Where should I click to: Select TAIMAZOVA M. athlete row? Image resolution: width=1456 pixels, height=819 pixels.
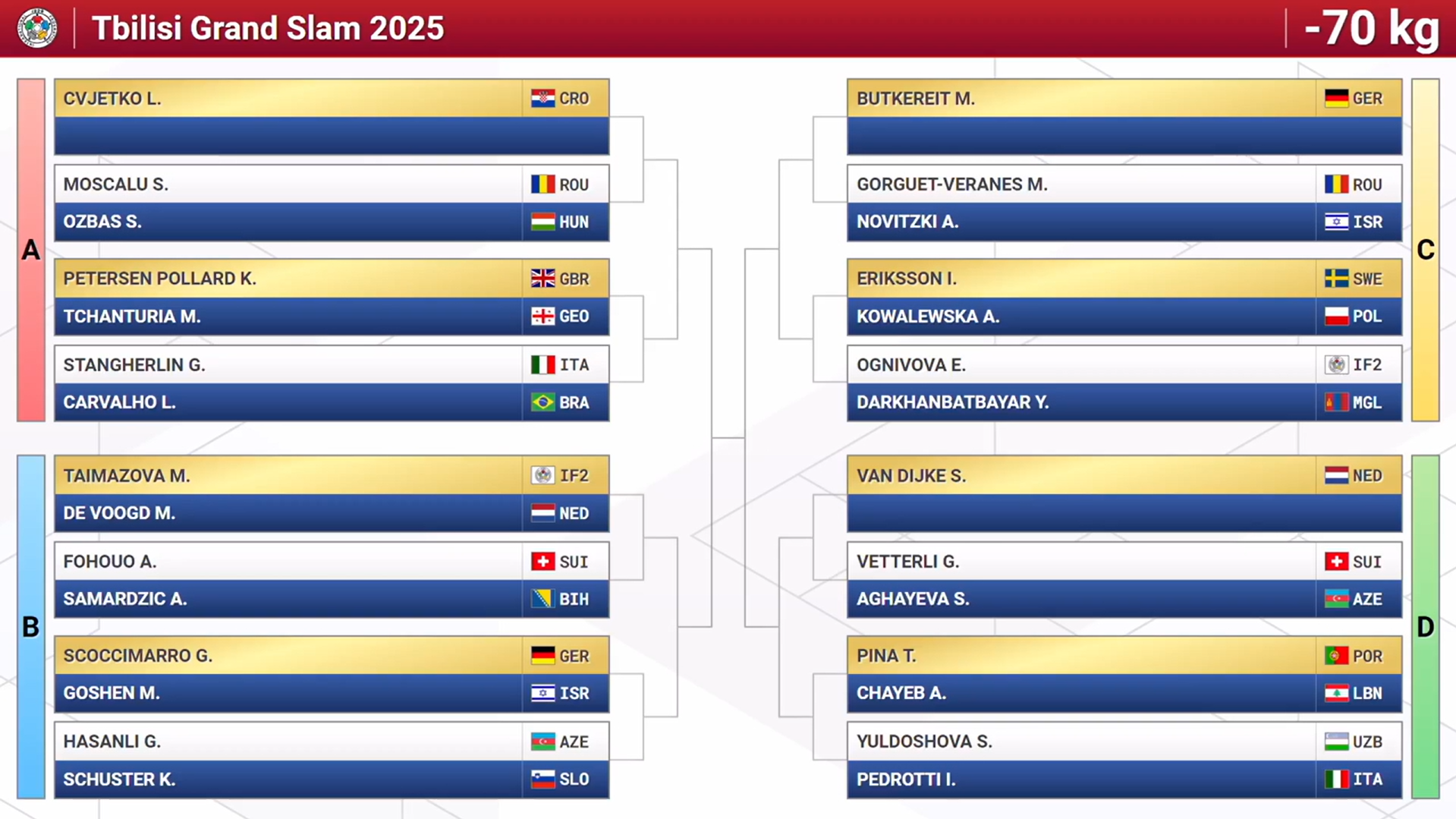[332, 476]
